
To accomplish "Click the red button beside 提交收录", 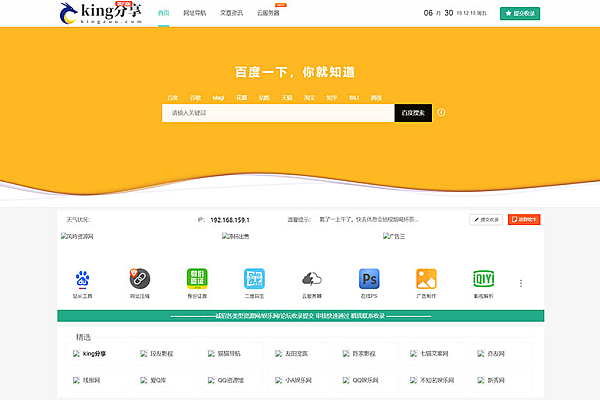I will pyautogui.click(x=524, y=219).
